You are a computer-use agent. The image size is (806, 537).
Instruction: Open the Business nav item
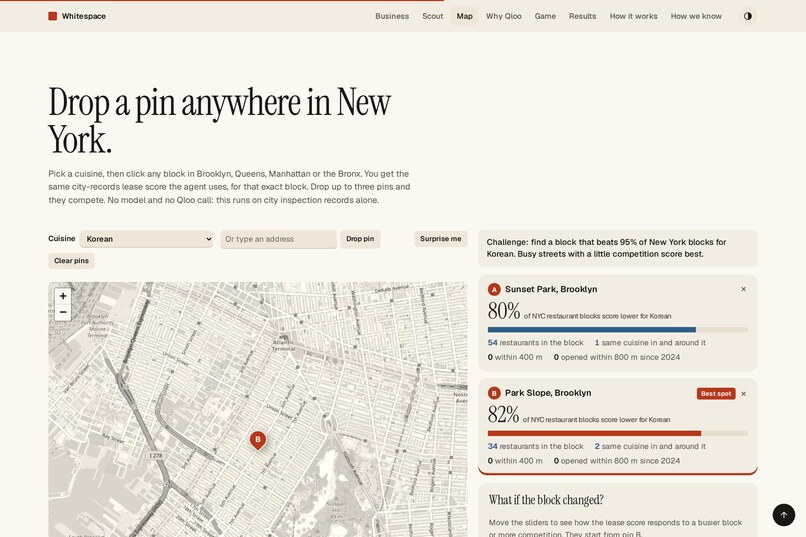(x=392, y=16)
